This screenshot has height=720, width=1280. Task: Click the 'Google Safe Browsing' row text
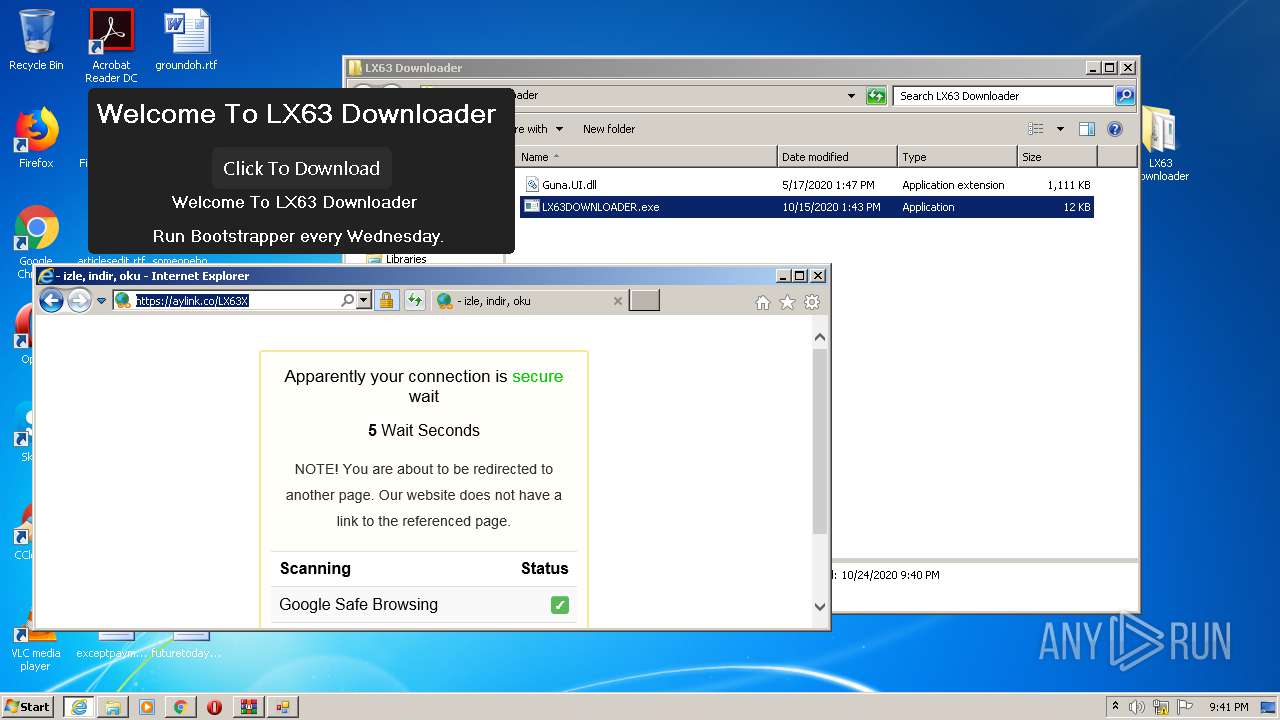click(358, 604)
